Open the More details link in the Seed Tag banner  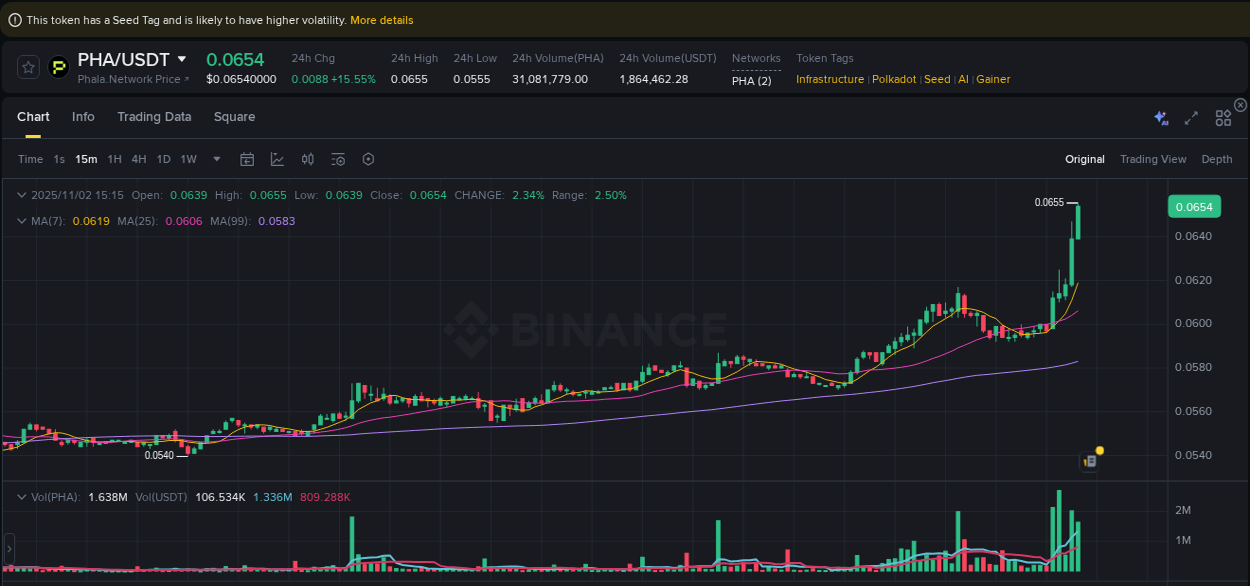tap(381, 19)
